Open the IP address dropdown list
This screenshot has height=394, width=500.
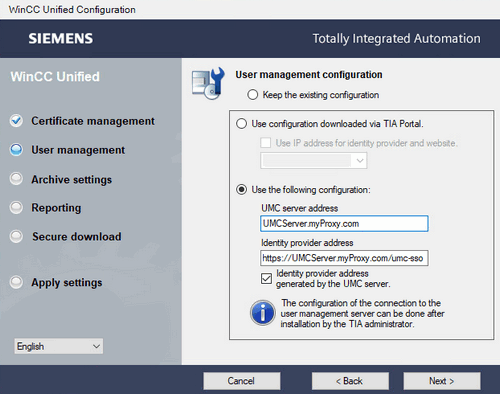point(313,161)
